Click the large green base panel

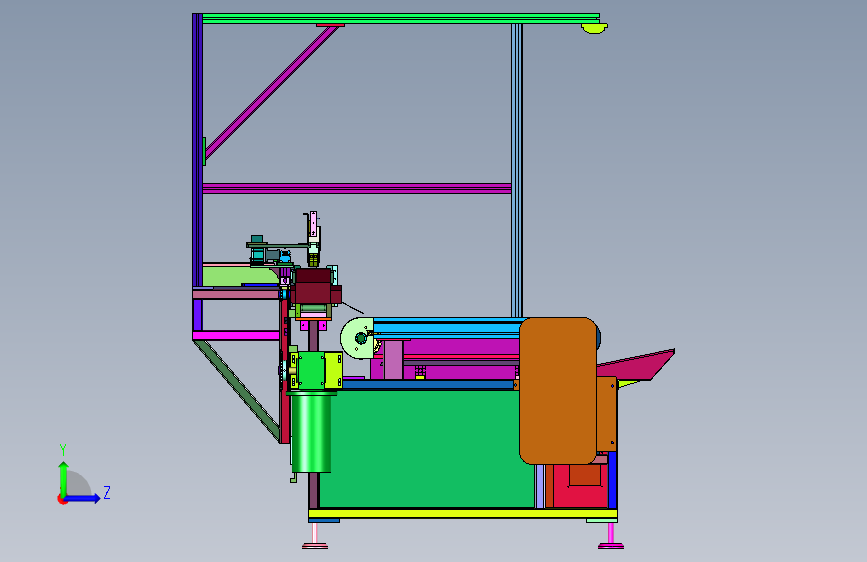tap(426, 448)
